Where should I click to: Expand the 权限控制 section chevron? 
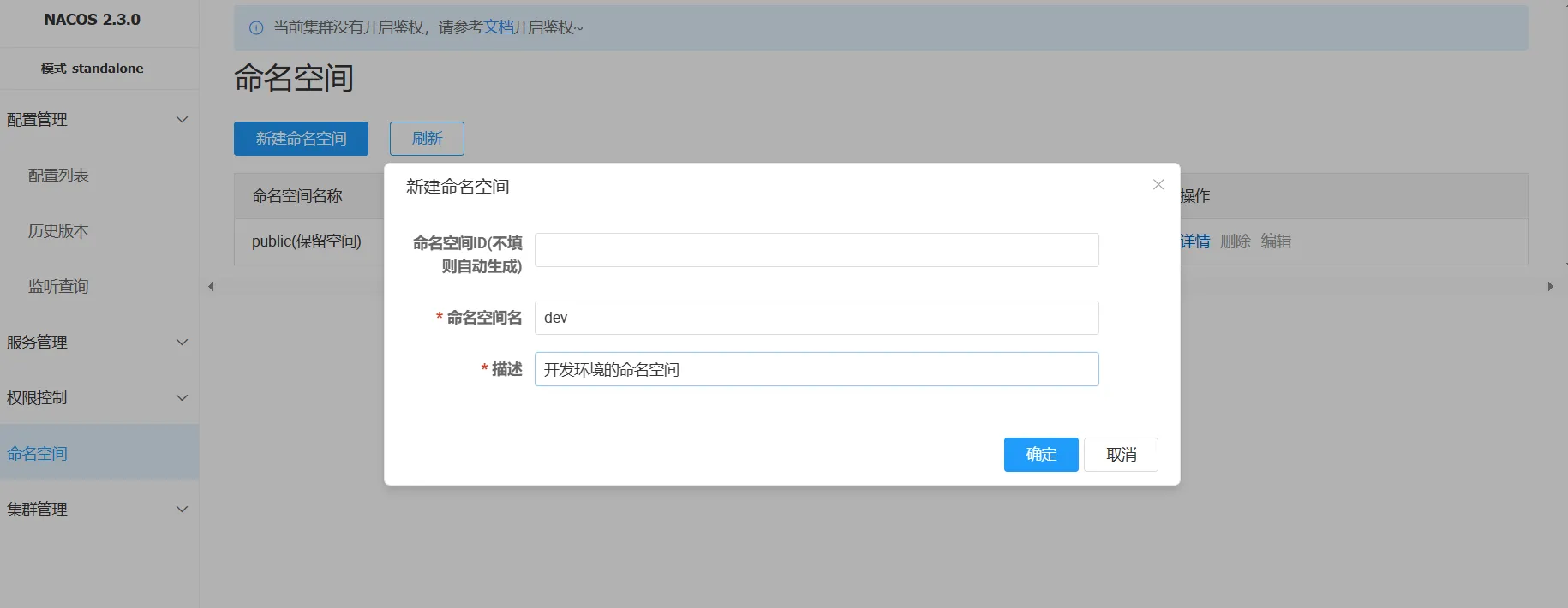[182, 398]
